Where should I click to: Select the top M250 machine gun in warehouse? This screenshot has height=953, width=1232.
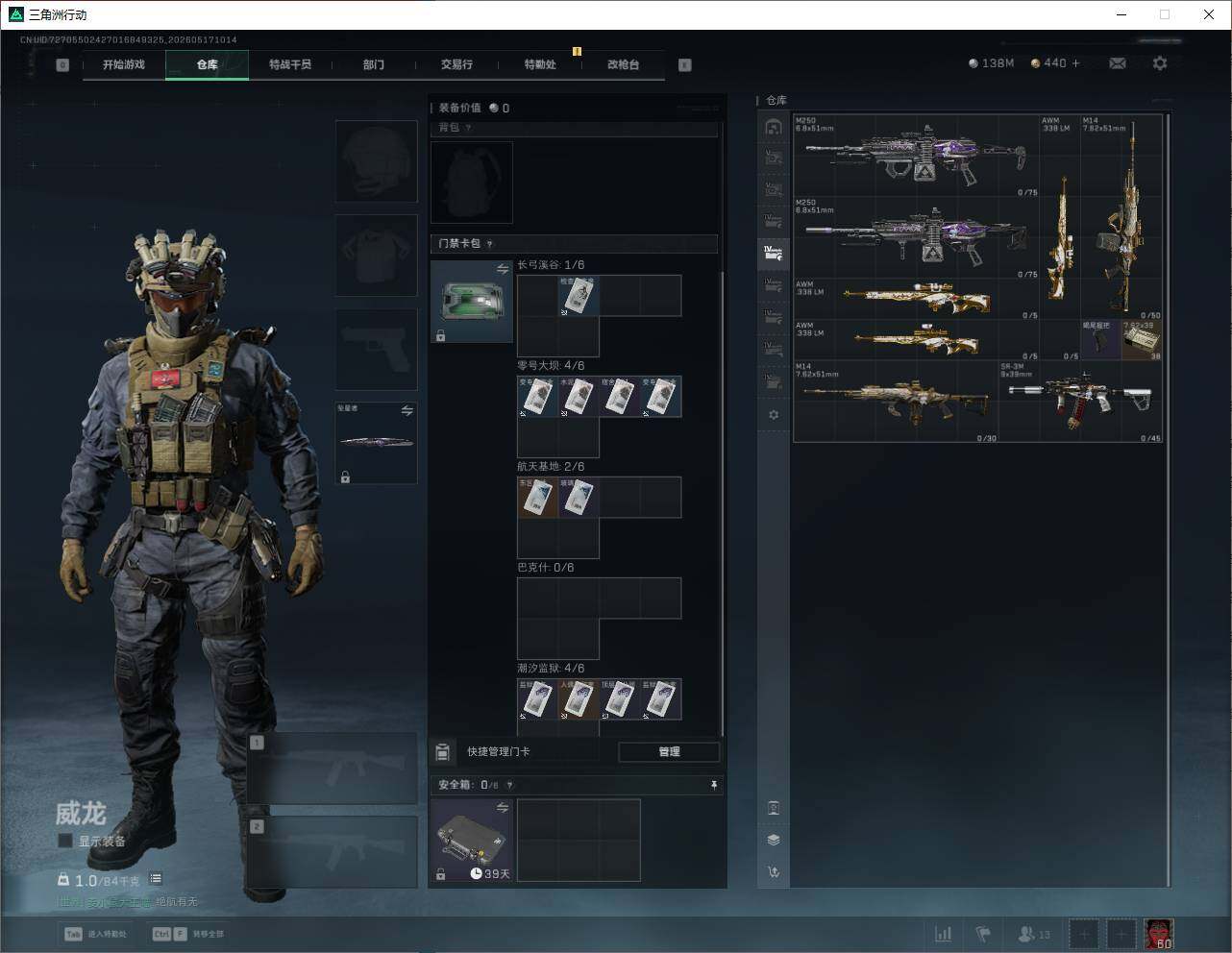(917, 156)
